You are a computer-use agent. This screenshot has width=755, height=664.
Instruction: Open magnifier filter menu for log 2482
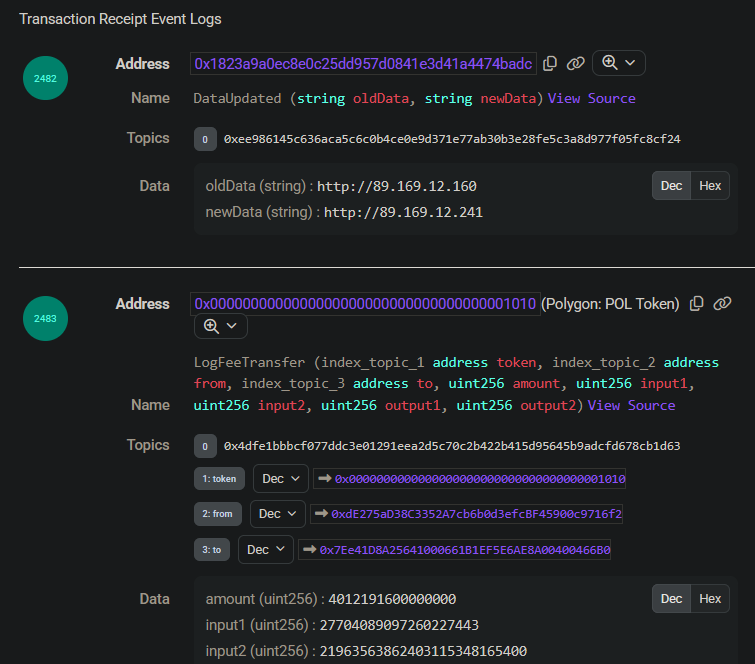tap(619, 63)
